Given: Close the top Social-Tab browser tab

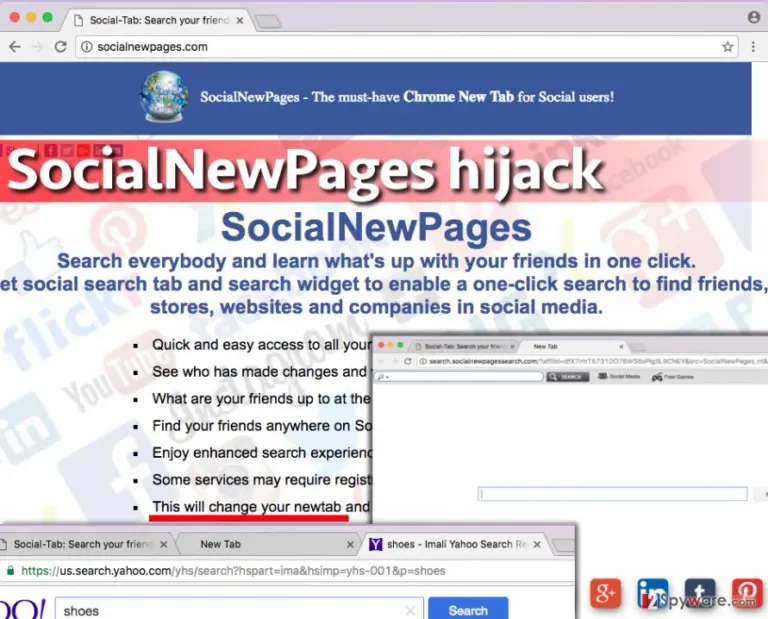Looking at the screenshot, I should pyautogui.click(x=240, y=21).
